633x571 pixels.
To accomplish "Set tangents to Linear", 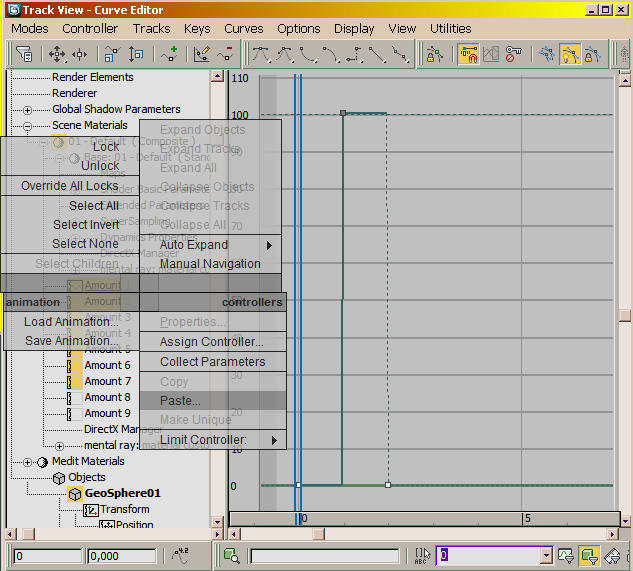I will (x=377, y=54).
